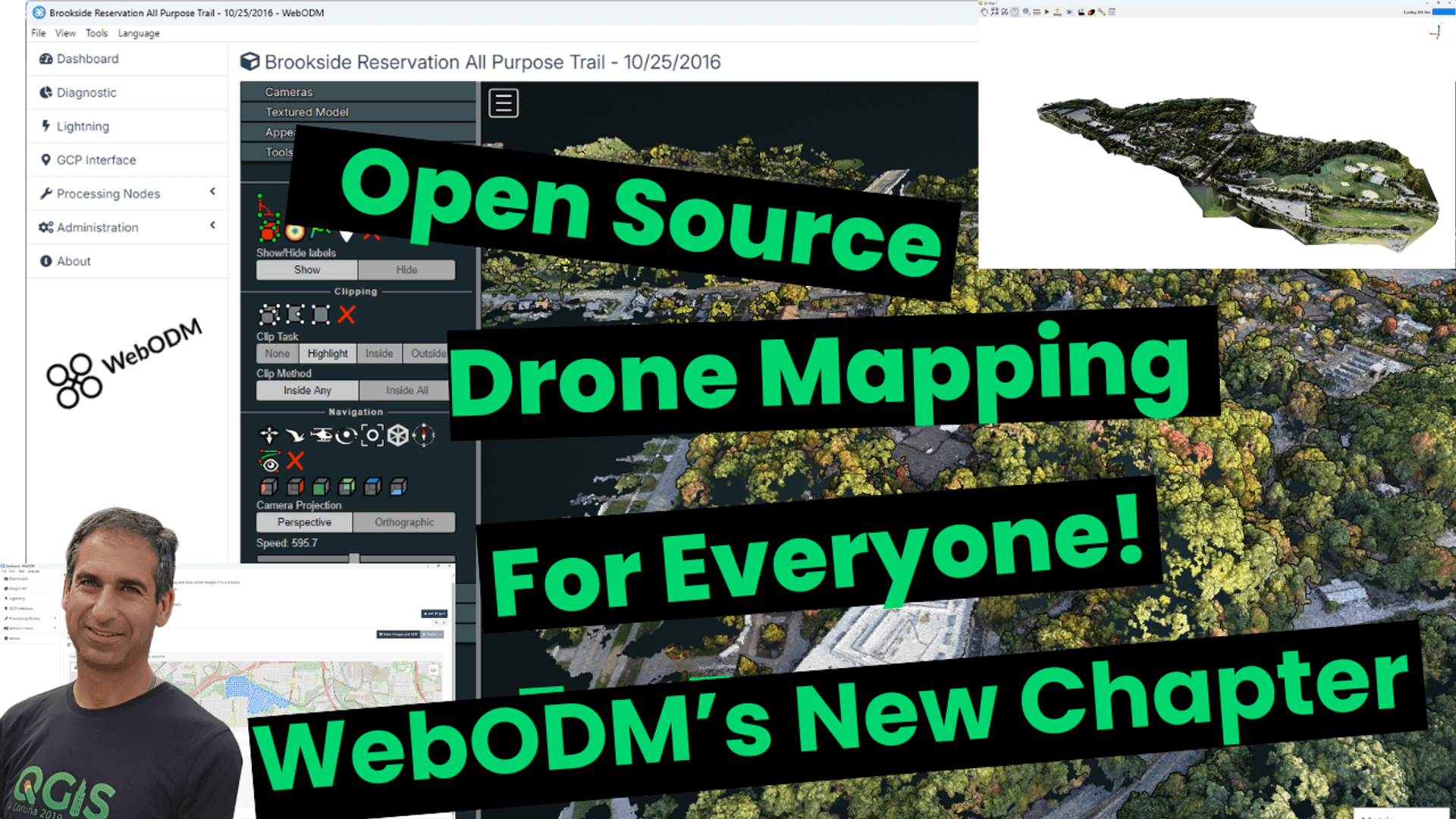This screenshot has height=819, width=1456.
Task: Select the red volume measurement tool
Action: (269, 231)
